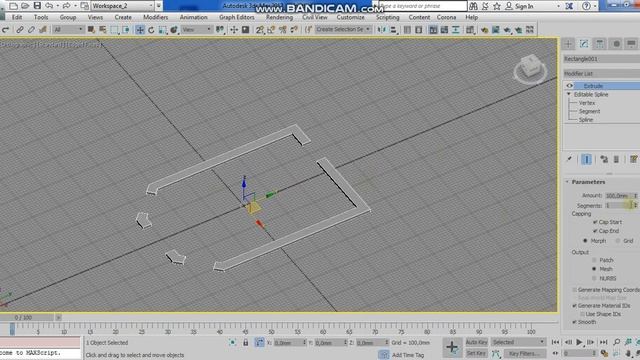Open the Sign In dropdown

pyautogui.click(x=533, y=6)
